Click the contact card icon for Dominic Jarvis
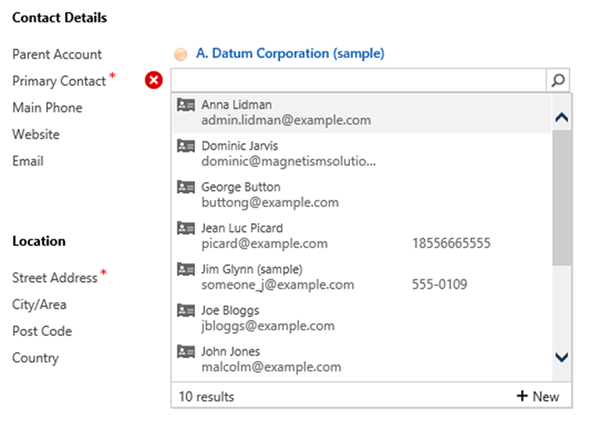Screen dimensions: 600x428 (x=185, y=145)
